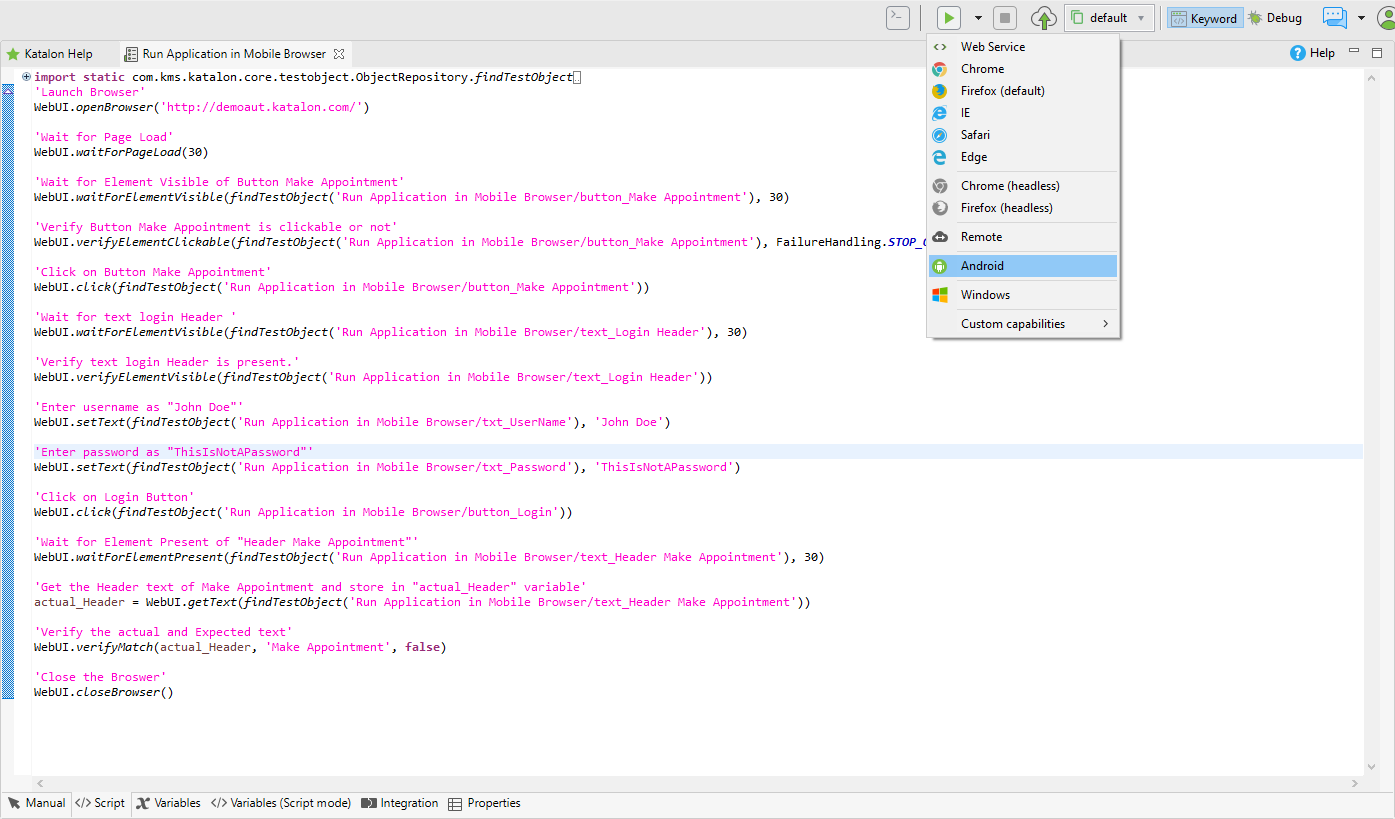Screen dimensions: 1395x819
Task: Upload project to Katalon cloud
Action: tap(1043, 17)
